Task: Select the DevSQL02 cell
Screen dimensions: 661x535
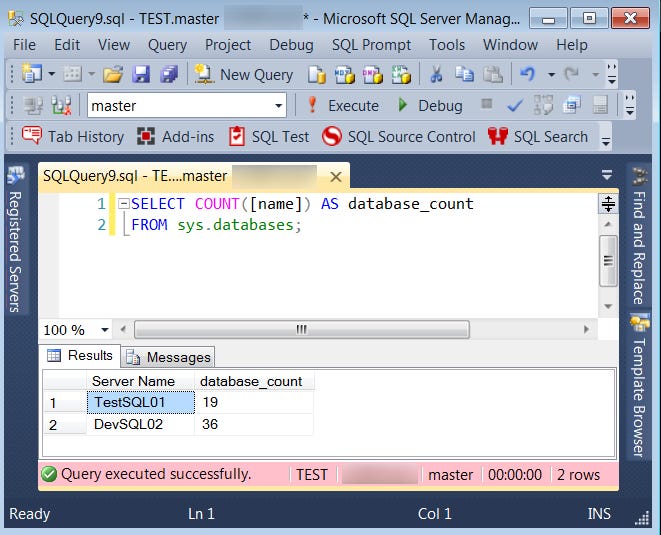Action: pyautogui.click(x=141, y=424)
